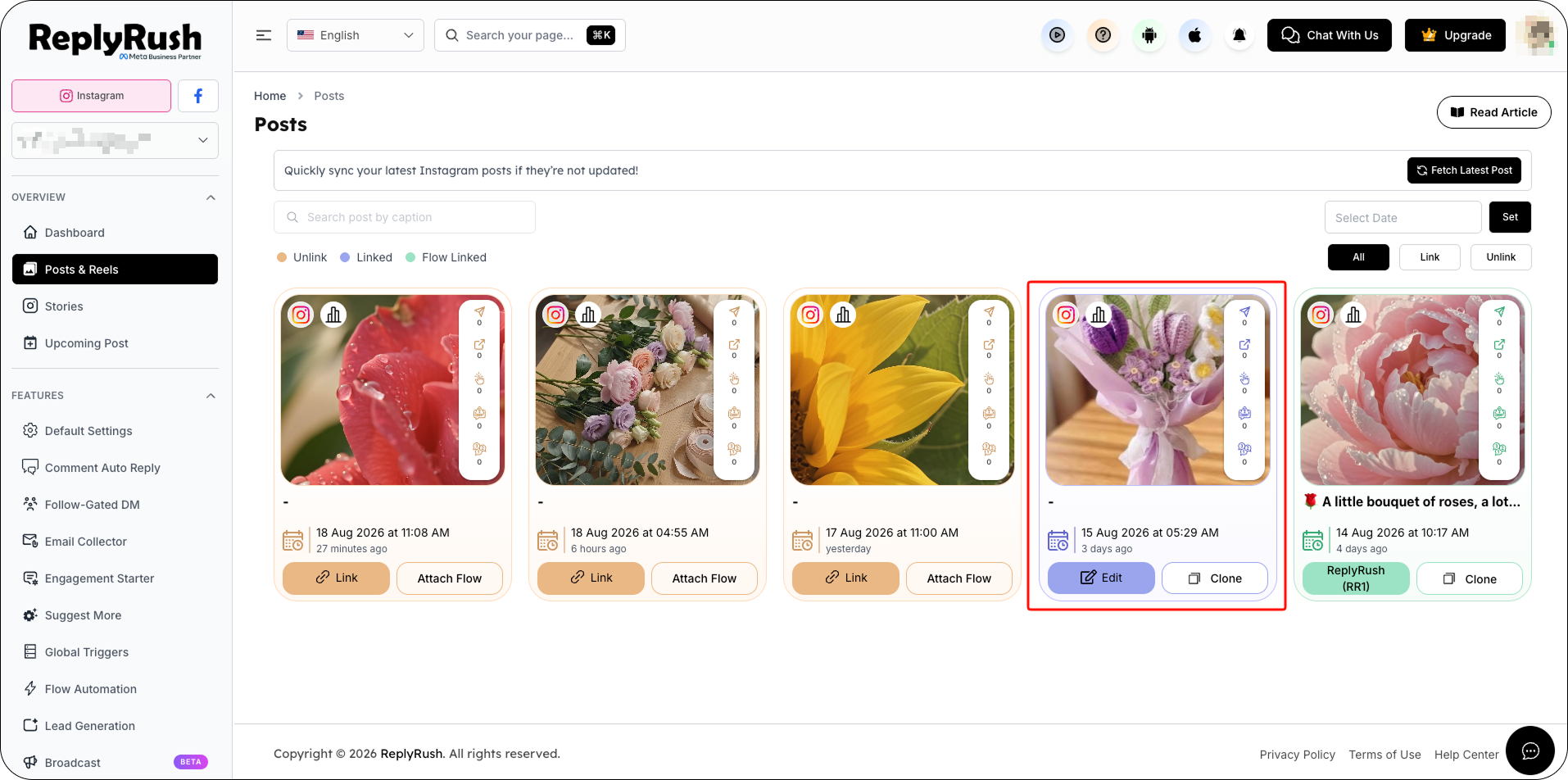Click the Fetch Latest Post button
This screenshot has height=780, width=1568.
[x=1464, y=170]
